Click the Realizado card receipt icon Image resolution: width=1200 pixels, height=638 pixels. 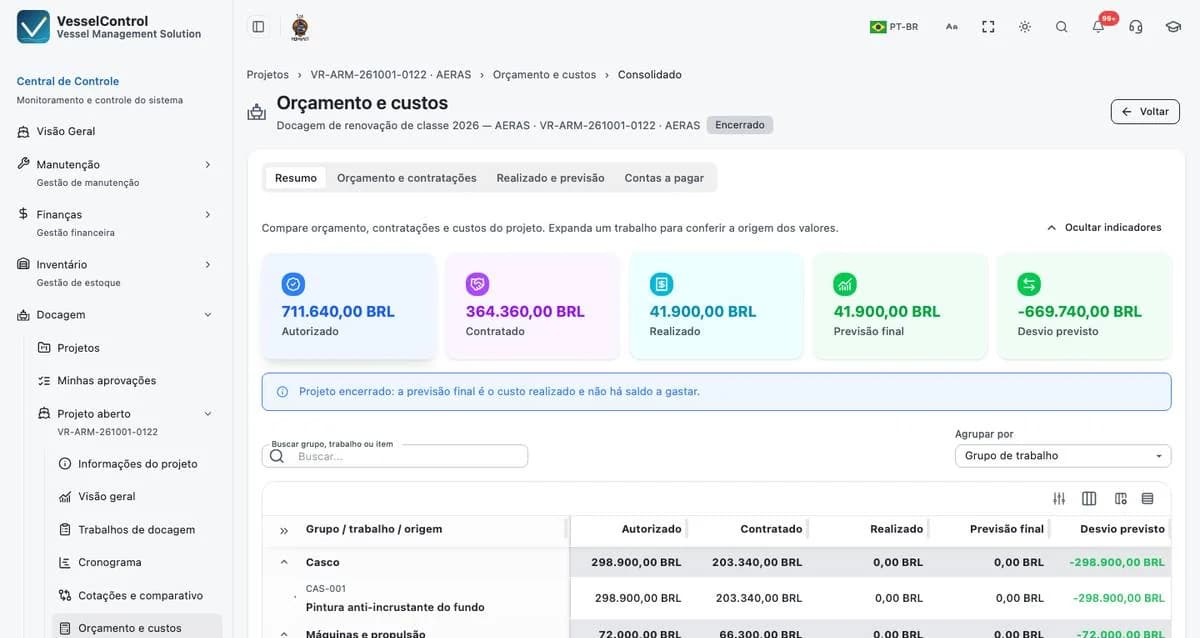(661, 284)
